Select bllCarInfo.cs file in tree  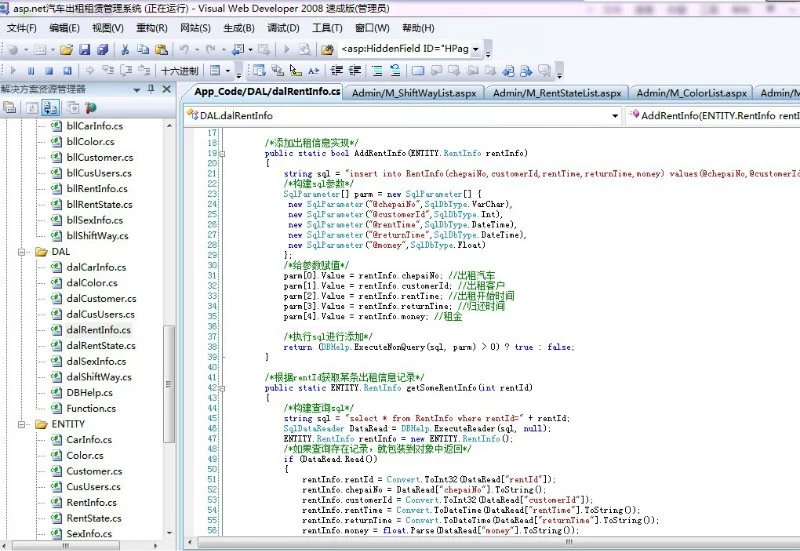pos(94,126)
